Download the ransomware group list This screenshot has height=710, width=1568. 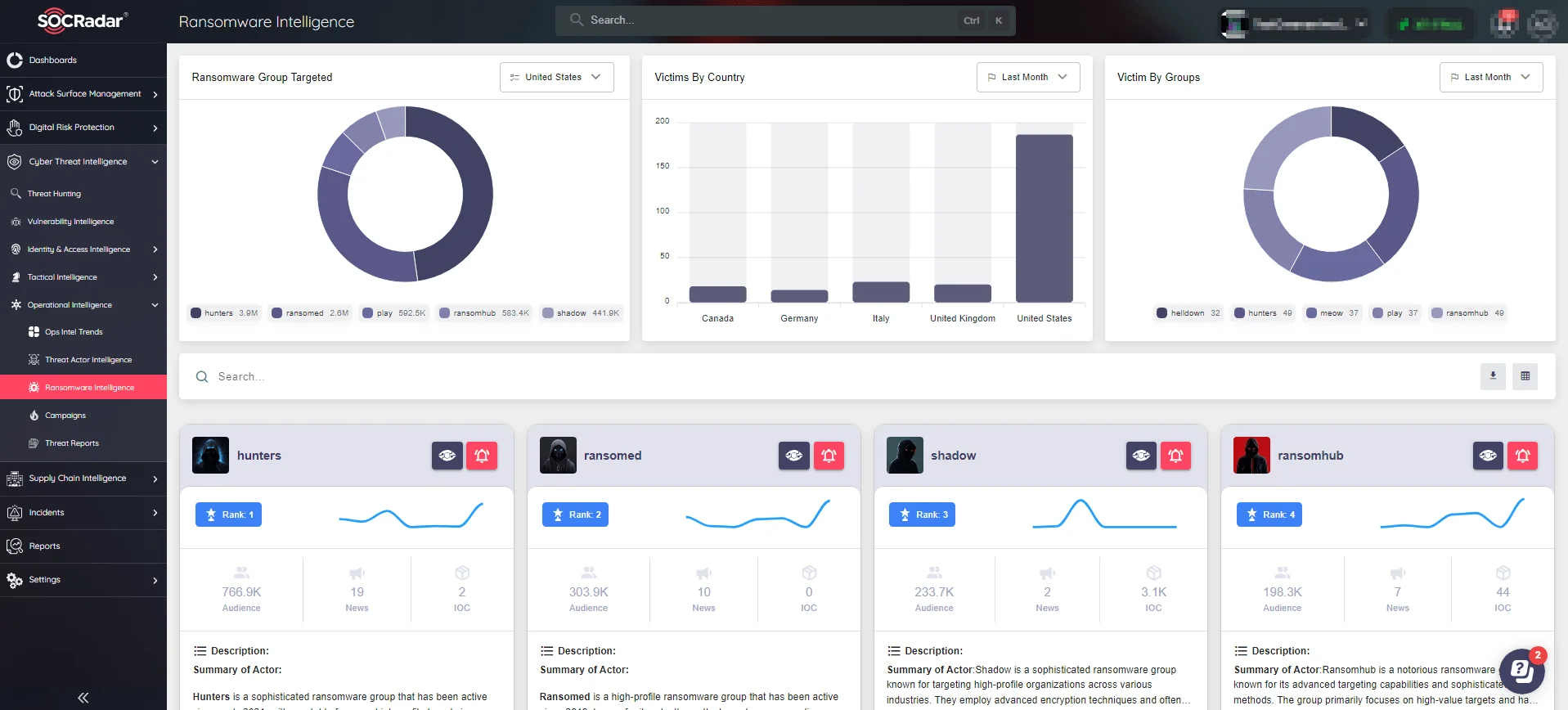tap(1493, 376)
